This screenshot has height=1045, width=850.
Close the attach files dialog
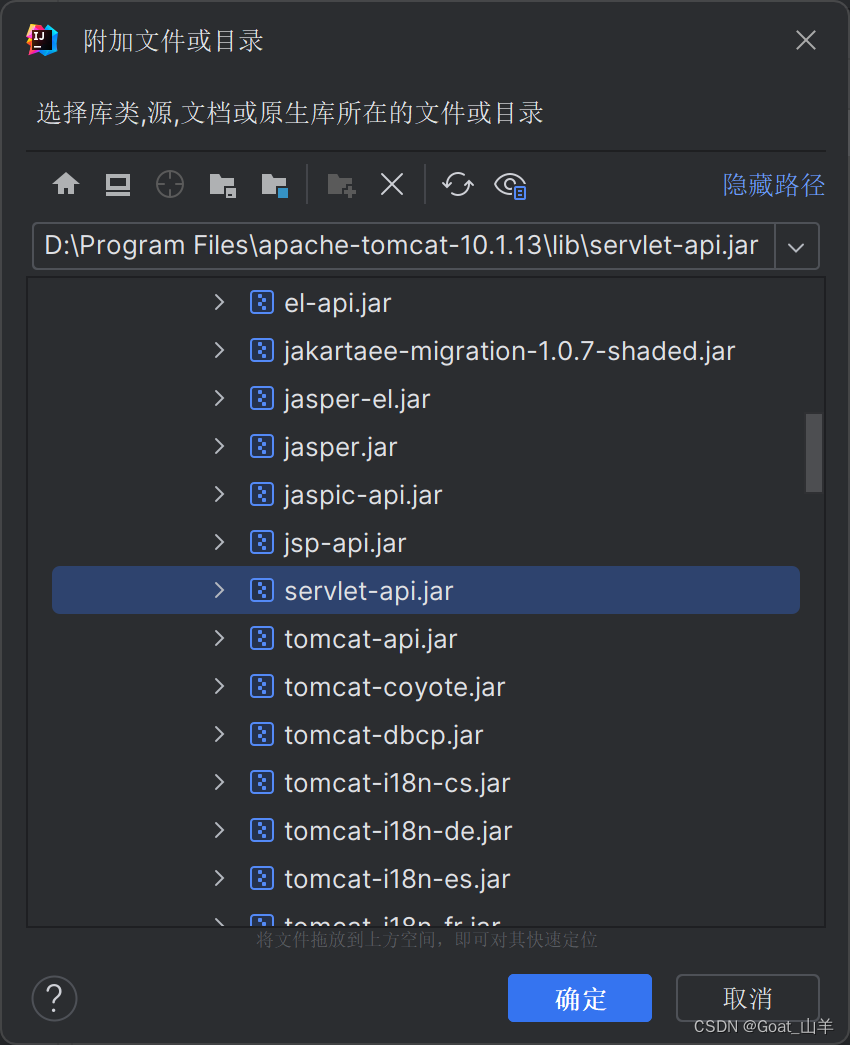pyautogui.click(x=806, y=40)
